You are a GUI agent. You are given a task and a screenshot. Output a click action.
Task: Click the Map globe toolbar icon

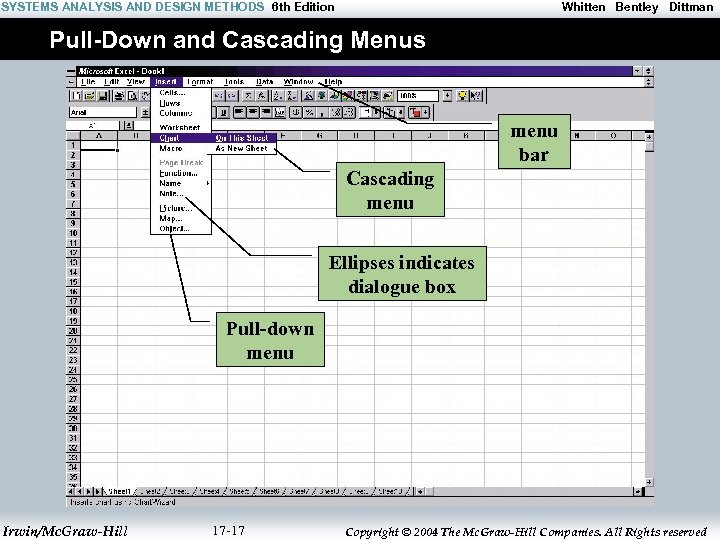(x=321, y=96)
